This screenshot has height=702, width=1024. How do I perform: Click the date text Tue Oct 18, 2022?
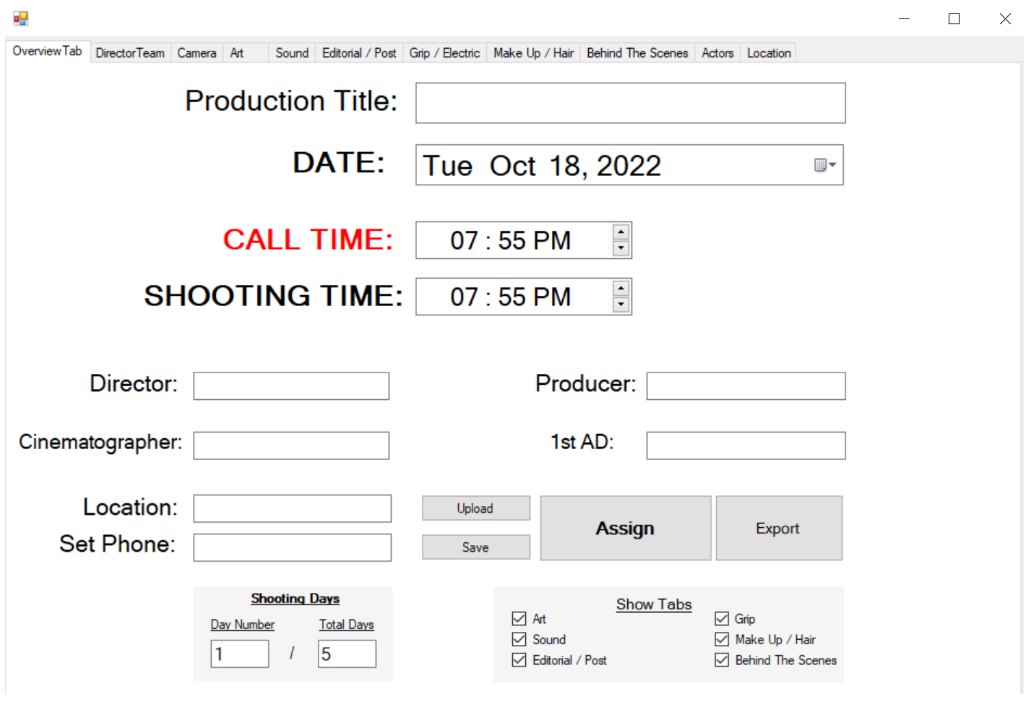(x=541, y=166)
